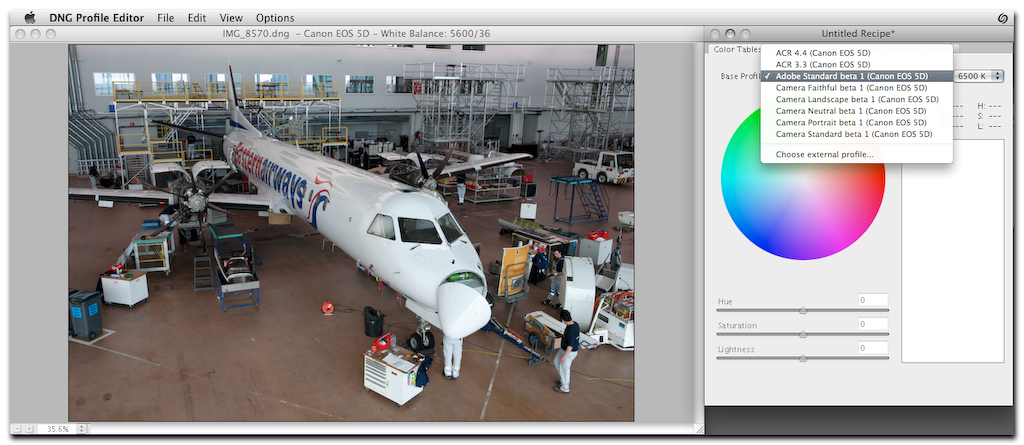Open the View menu
Screen dimensions: 1024x445
231,18
